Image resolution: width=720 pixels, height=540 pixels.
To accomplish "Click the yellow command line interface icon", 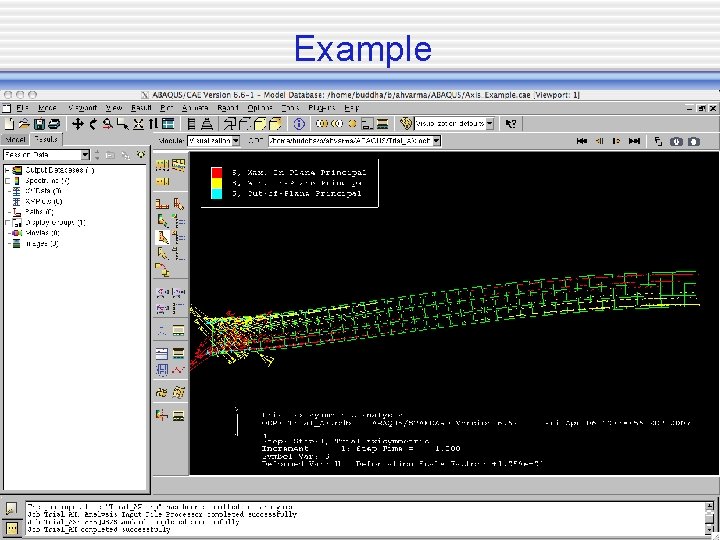I will point(11,528).
